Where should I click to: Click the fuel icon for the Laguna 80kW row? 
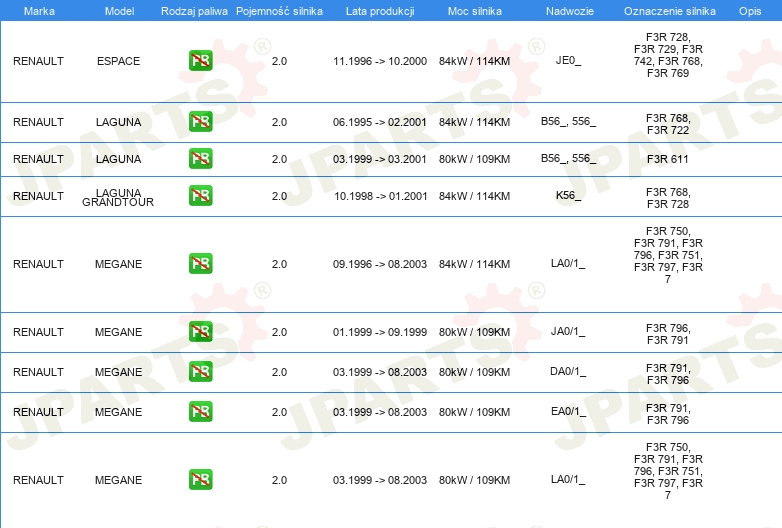pyautogui.click(x=200, y=159)
